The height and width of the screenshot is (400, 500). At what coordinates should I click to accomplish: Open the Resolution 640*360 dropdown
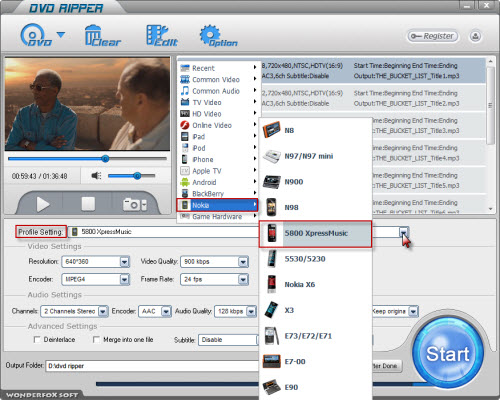click(x=125, y=262)
